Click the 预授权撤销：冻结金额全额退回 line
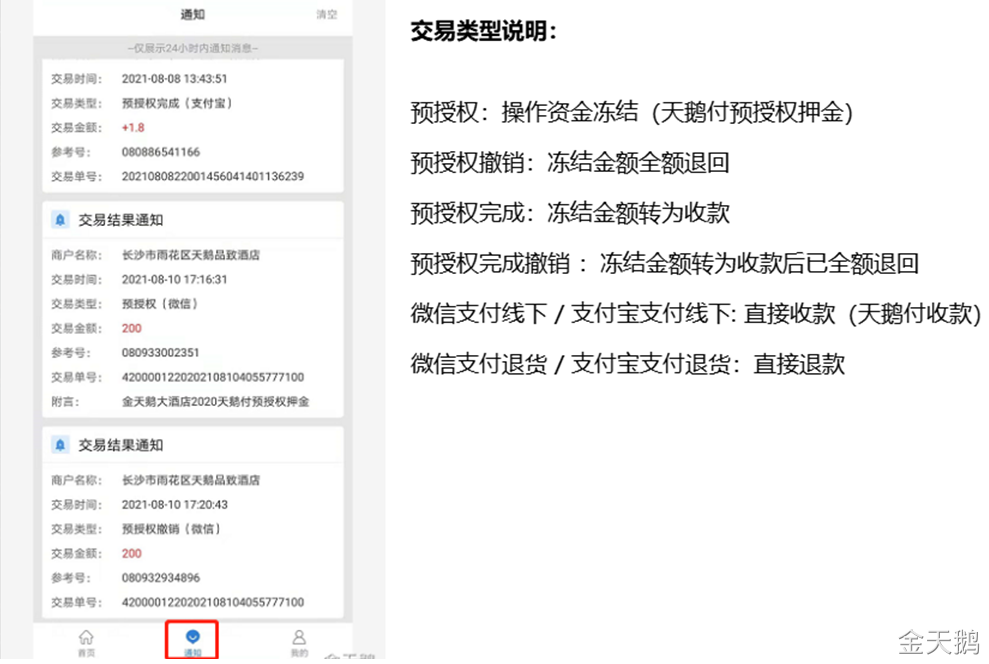The height and width of the screenshot is (664, 989). tap(570, 163)
